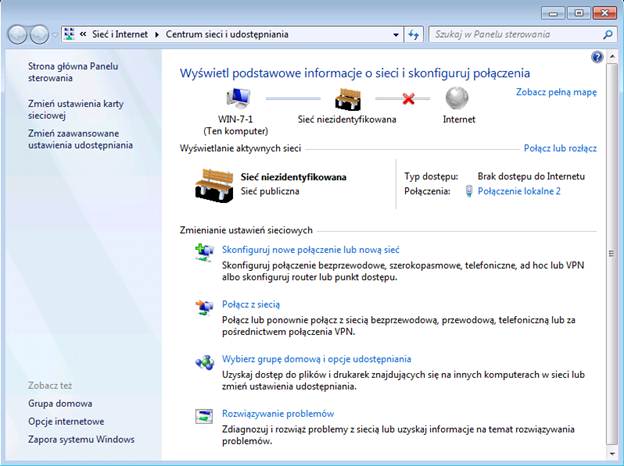Click the Zobacz pełną mapę link
Image resolution: width=624 pixels, height=466 pixels.
click(x=556, y=92)
